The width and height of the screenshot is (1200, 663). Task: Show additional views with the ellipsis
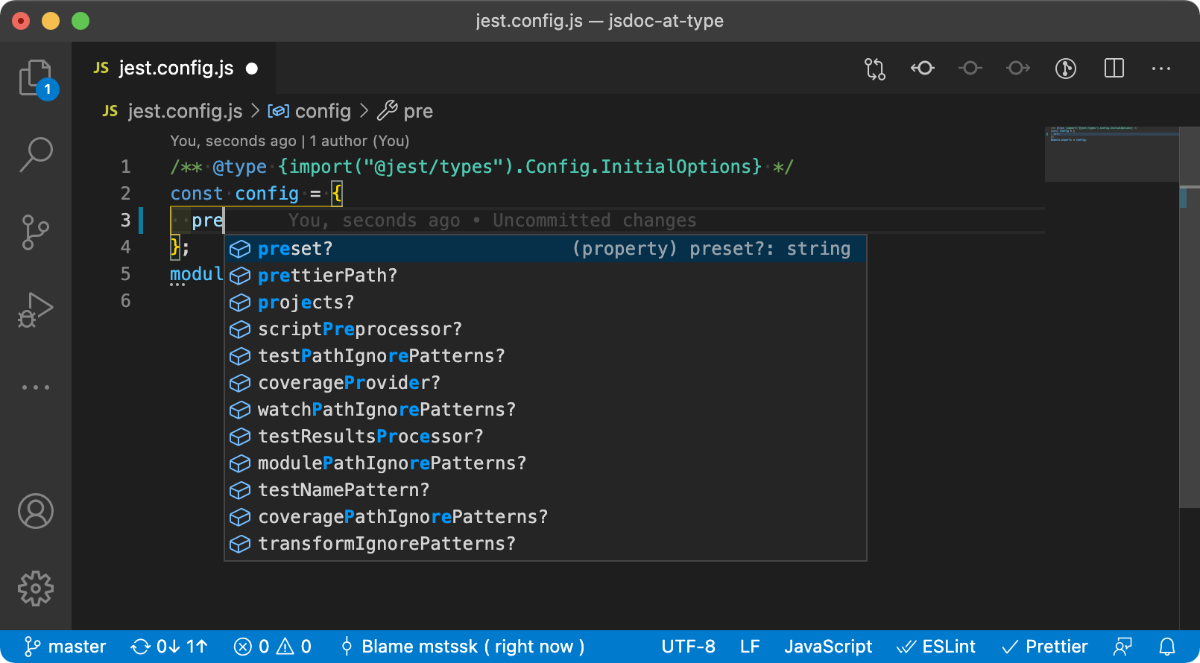click(x=36, y=388)
